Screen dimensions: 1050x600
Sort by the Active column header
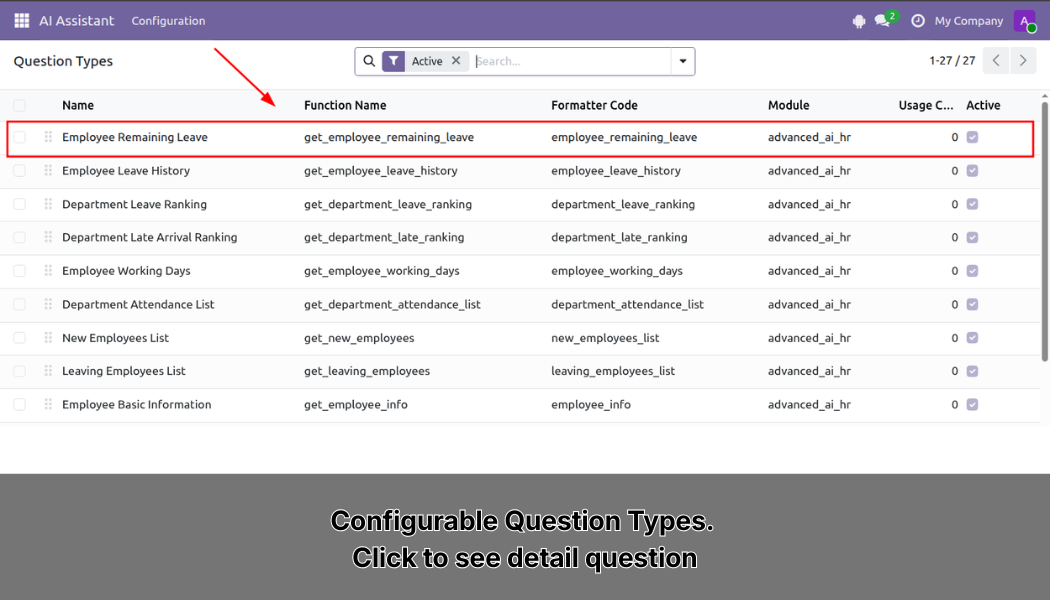(983, 105)
